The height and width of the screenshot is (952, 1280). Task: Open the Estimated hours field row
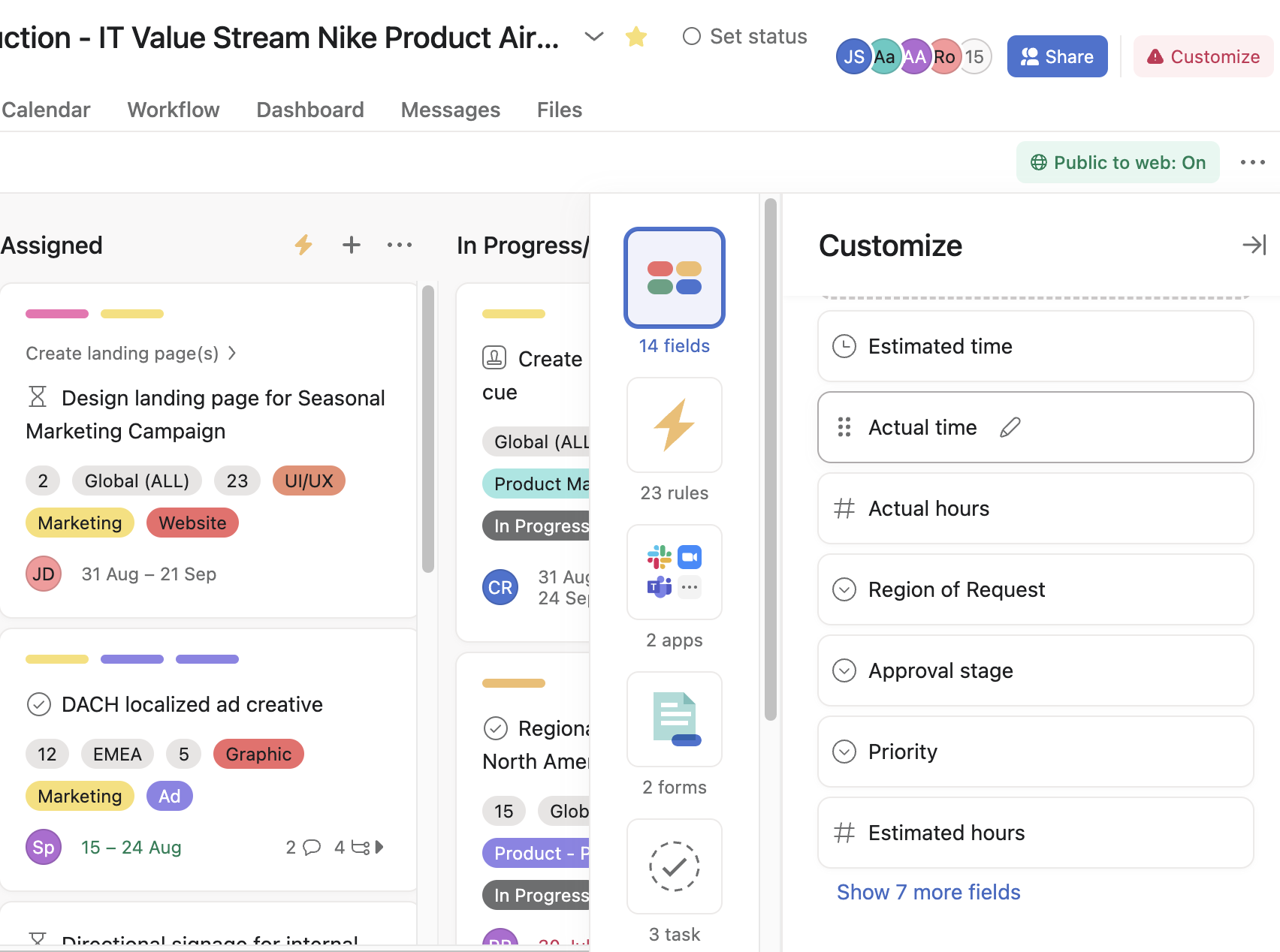(1035, 833)
